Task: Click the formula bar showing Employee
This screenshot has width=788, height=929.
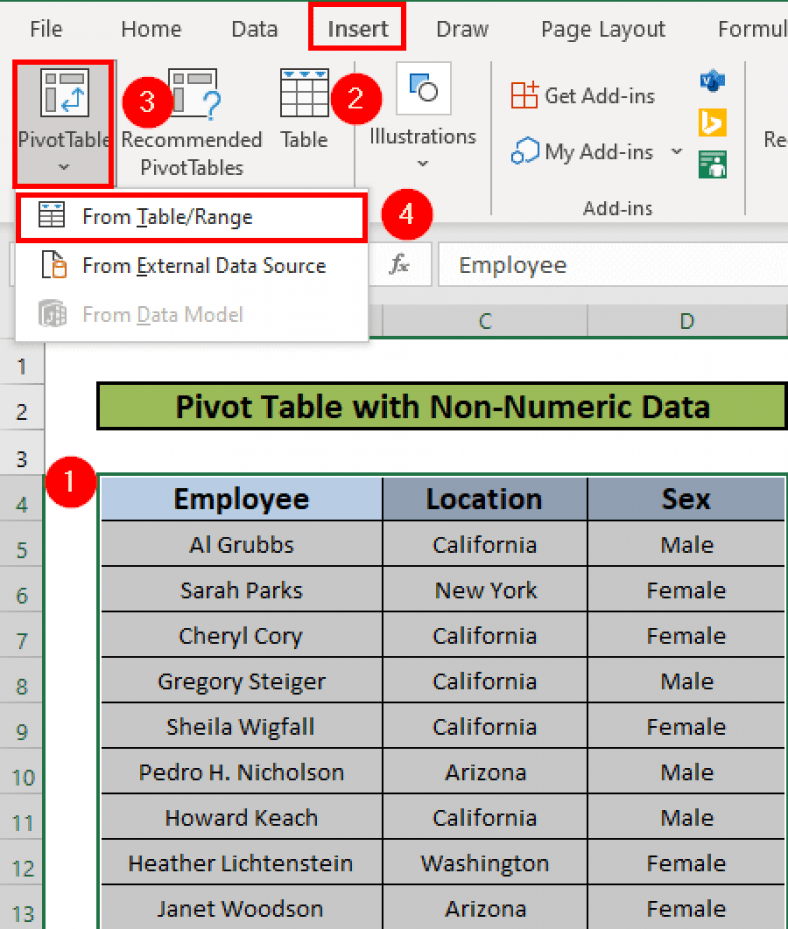Action: click(x=613, y=265)
